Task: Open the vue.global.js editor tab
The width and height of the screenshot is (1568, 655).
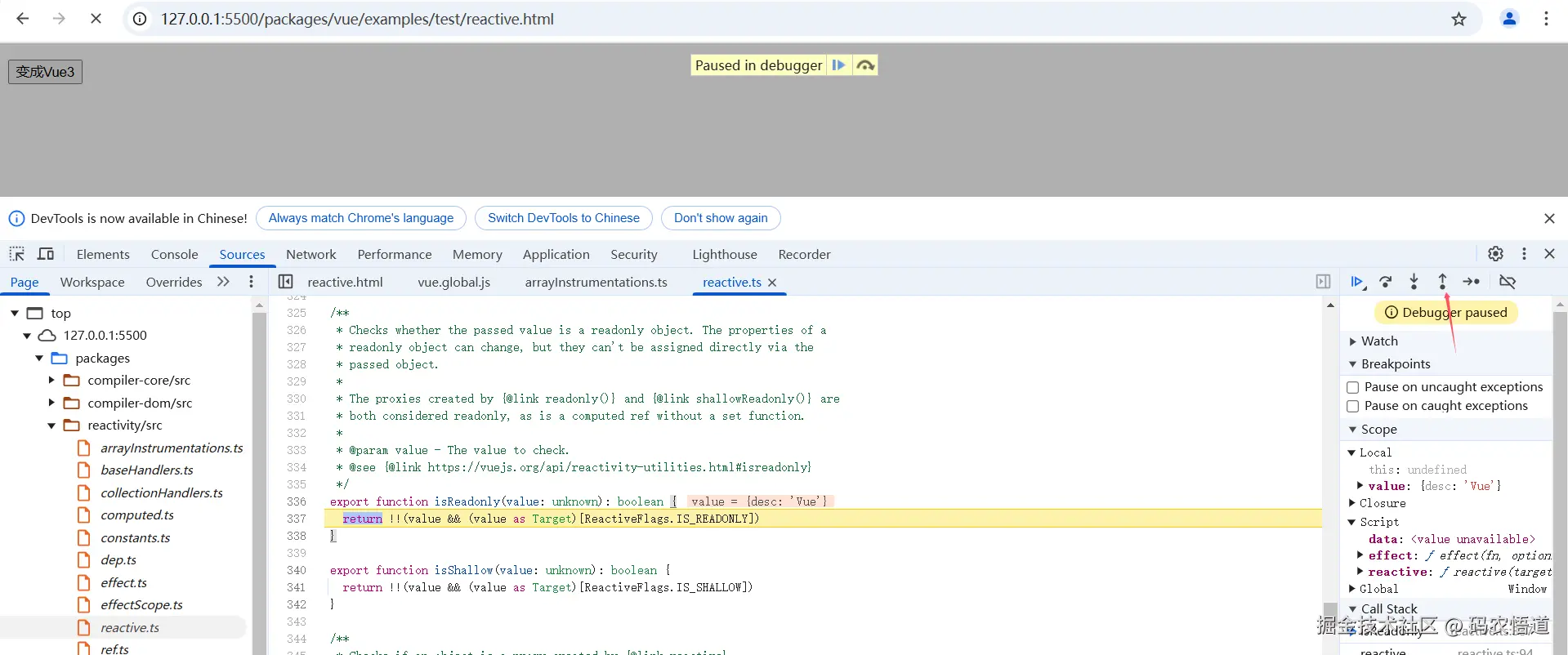Action: (454, 283)
